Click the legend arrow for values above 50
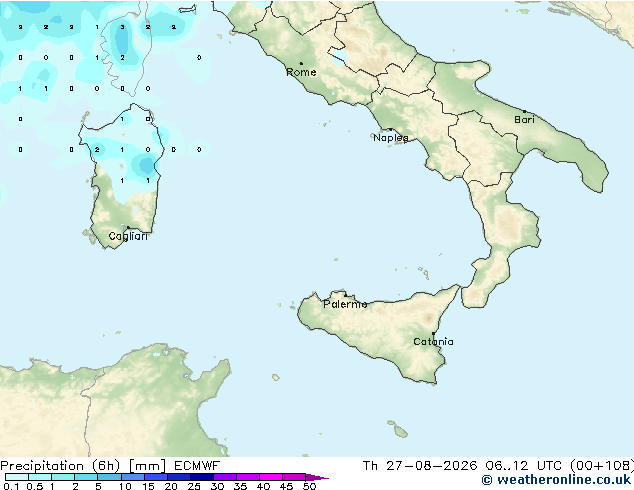634x490 pixels. pos(317,477)
